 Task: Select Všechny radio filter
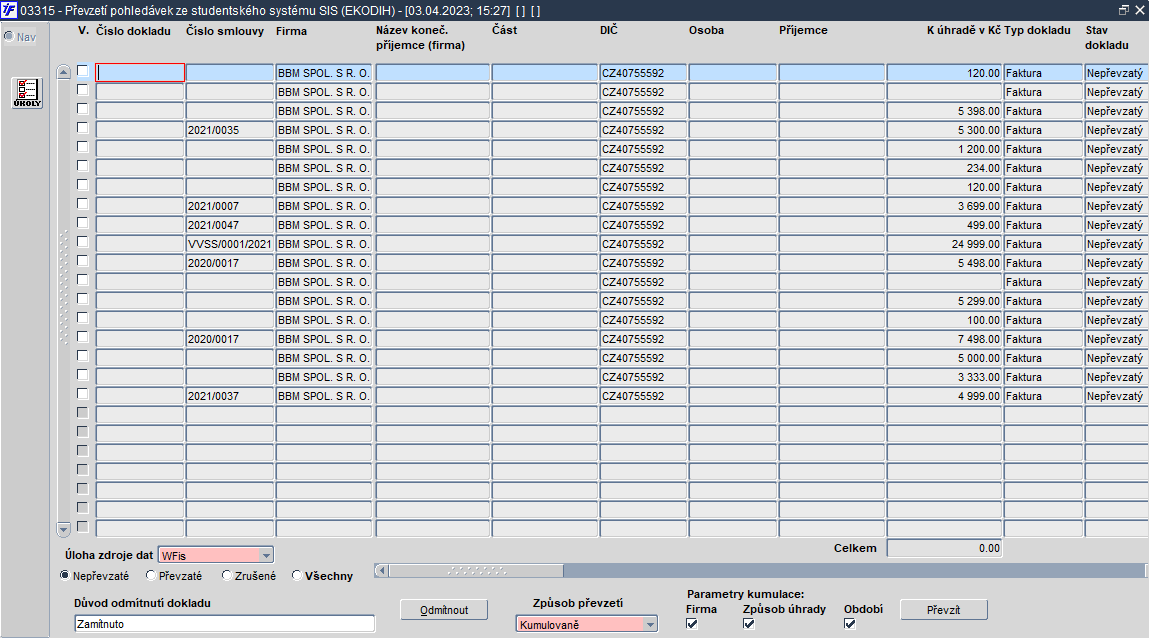click(297, 576)
